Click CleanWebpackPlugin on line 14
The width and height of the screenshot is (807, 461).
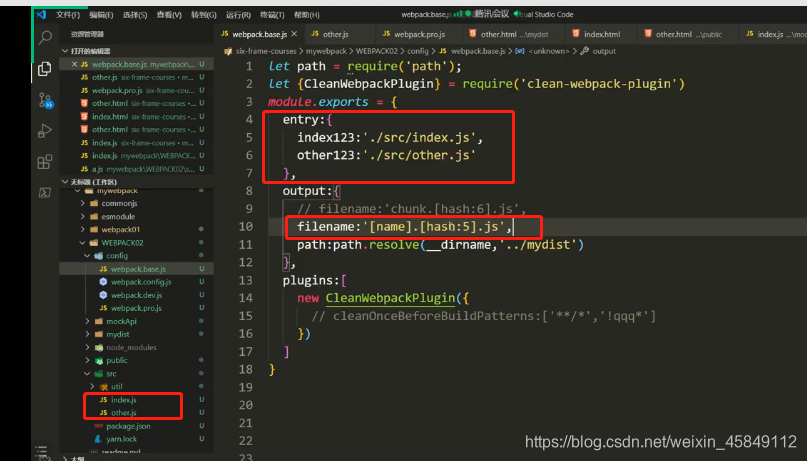390,298
